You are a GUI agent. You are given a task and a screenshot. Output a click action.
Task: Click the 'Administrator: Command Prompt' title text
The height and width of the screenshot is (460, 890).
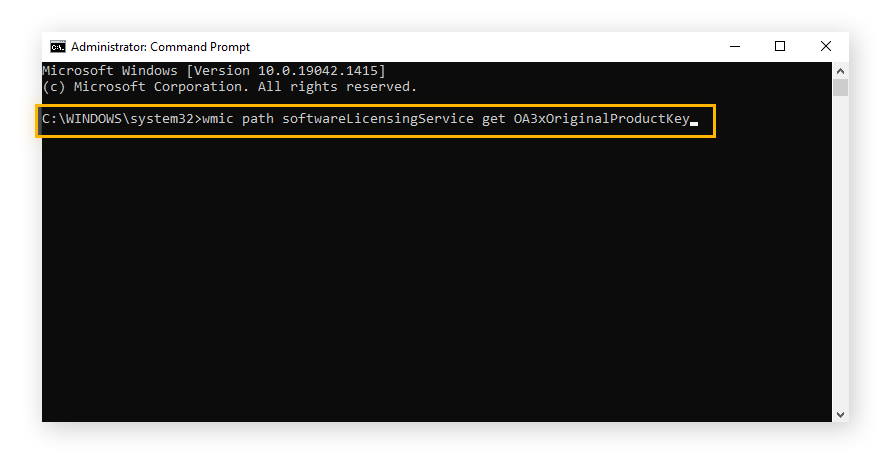click(160, 47)
